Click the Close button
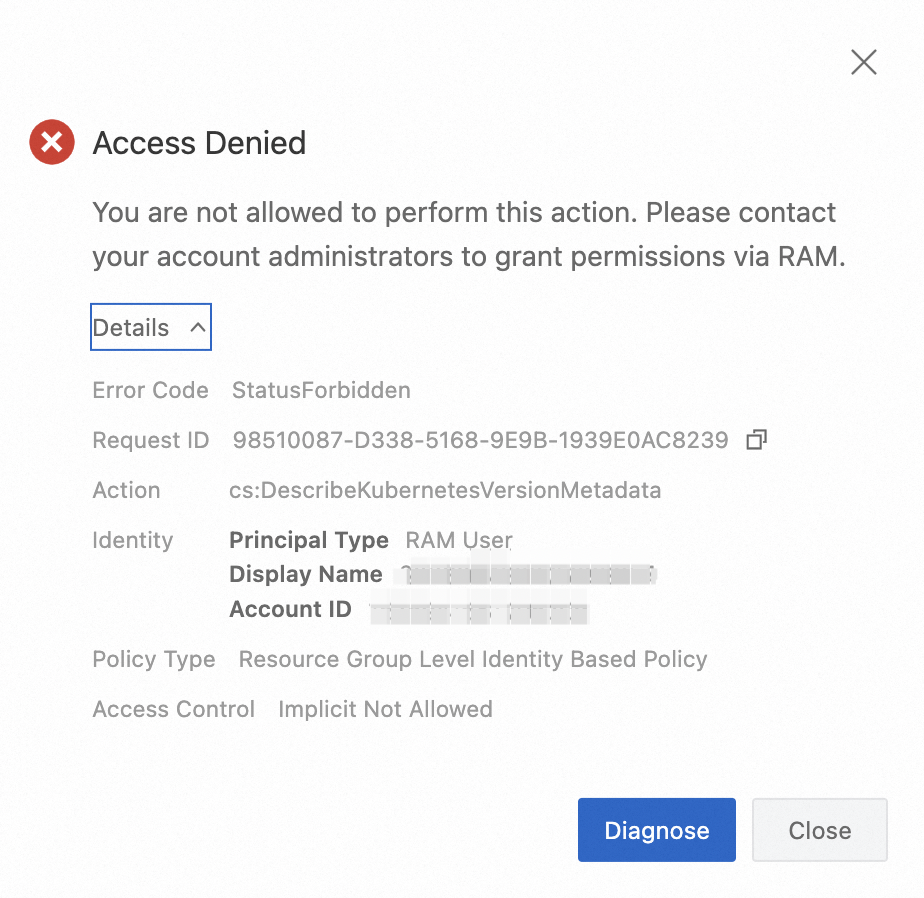The width and height of the screenshot is (924, 898). pyautogui.click(x=819, y=830)
